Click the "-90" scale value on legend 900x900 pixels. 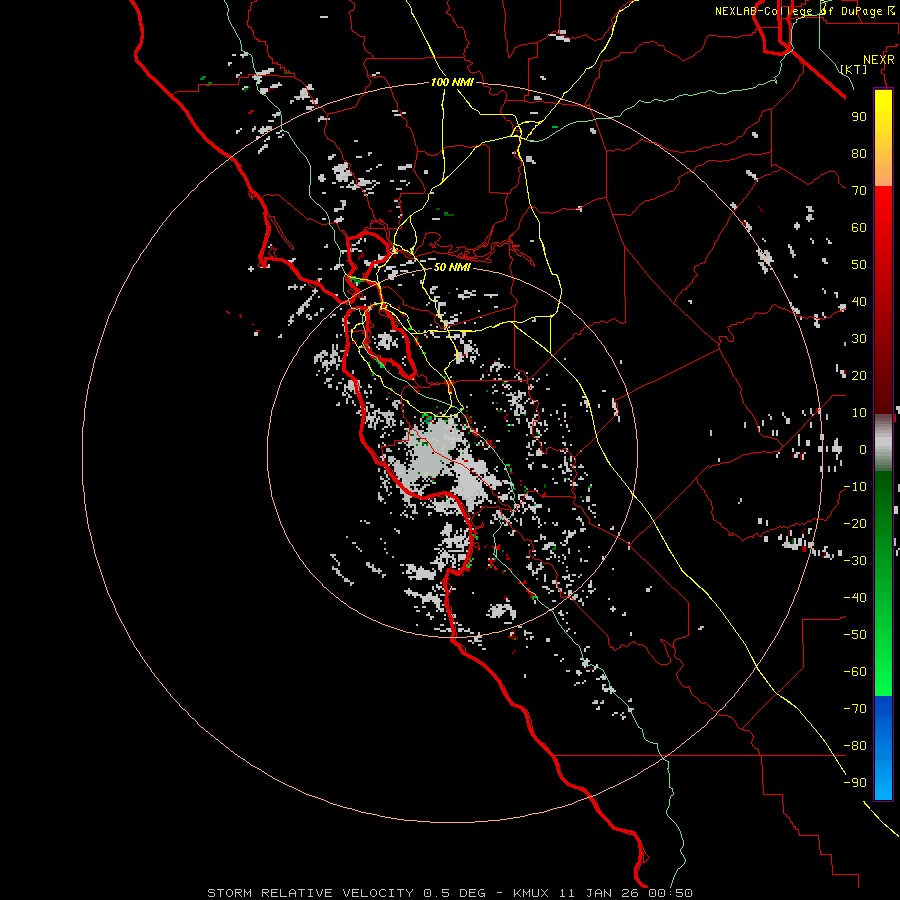click(x=855, y=783)
